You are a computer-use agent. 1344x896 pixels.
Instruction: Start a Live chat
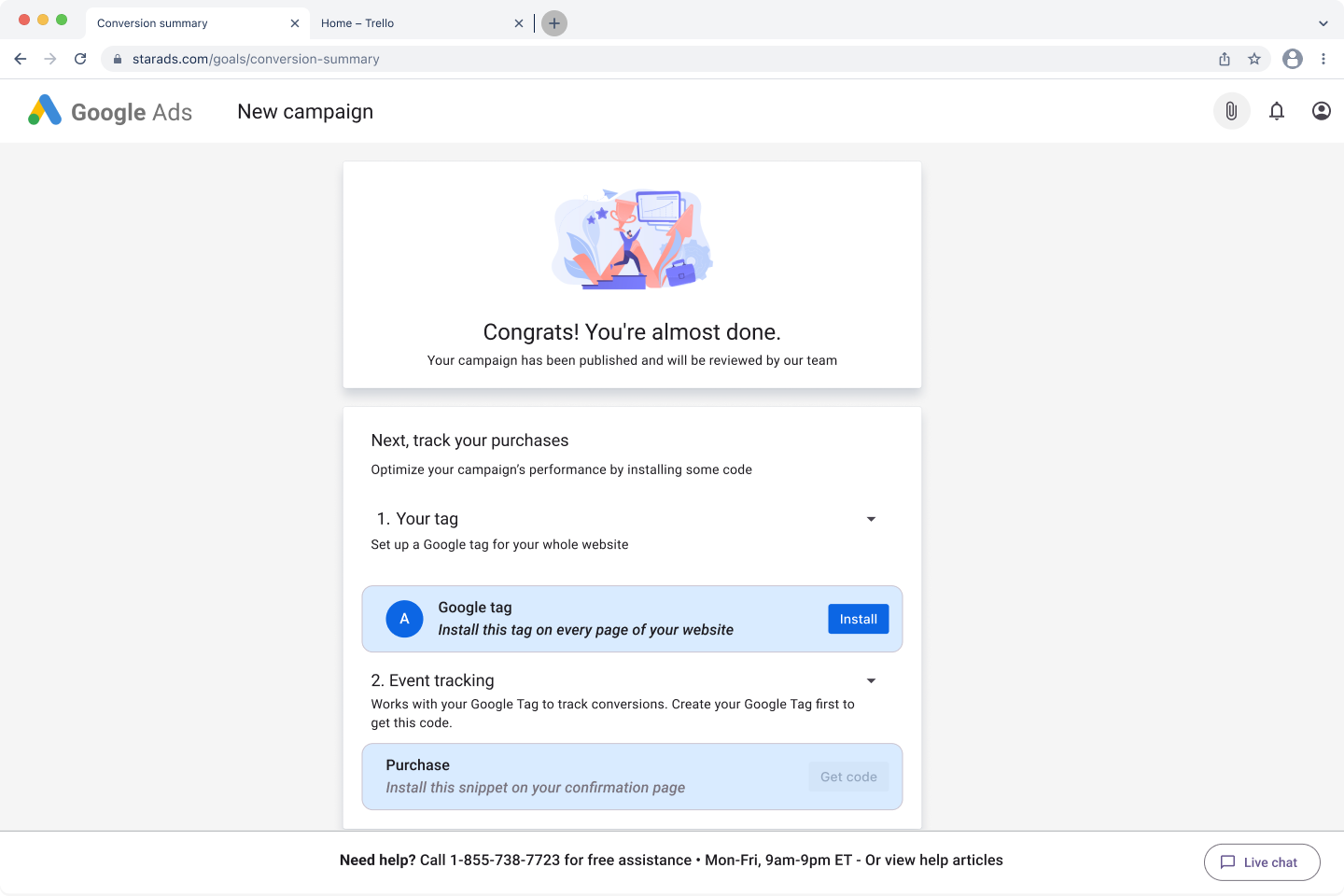pos(1262,862)
